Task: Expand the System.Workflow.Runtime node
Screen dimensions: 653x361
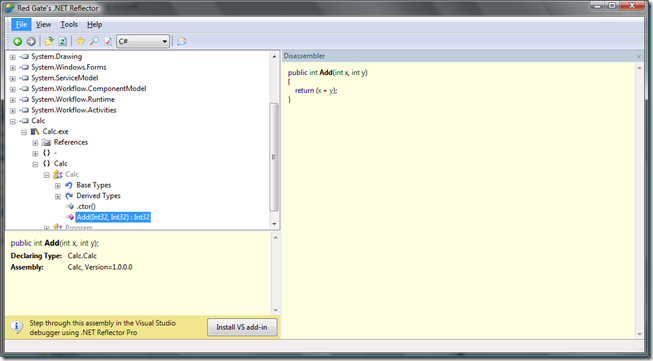Action: pos(13,100)
